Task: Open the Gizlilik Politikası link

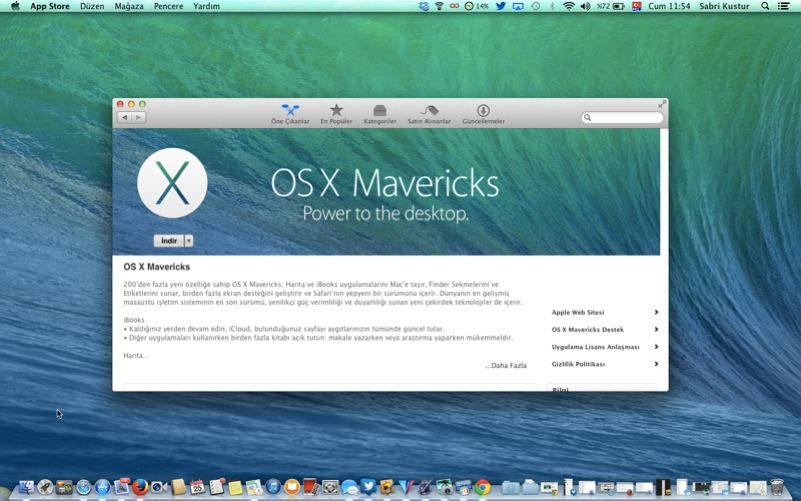Action: 578,364
